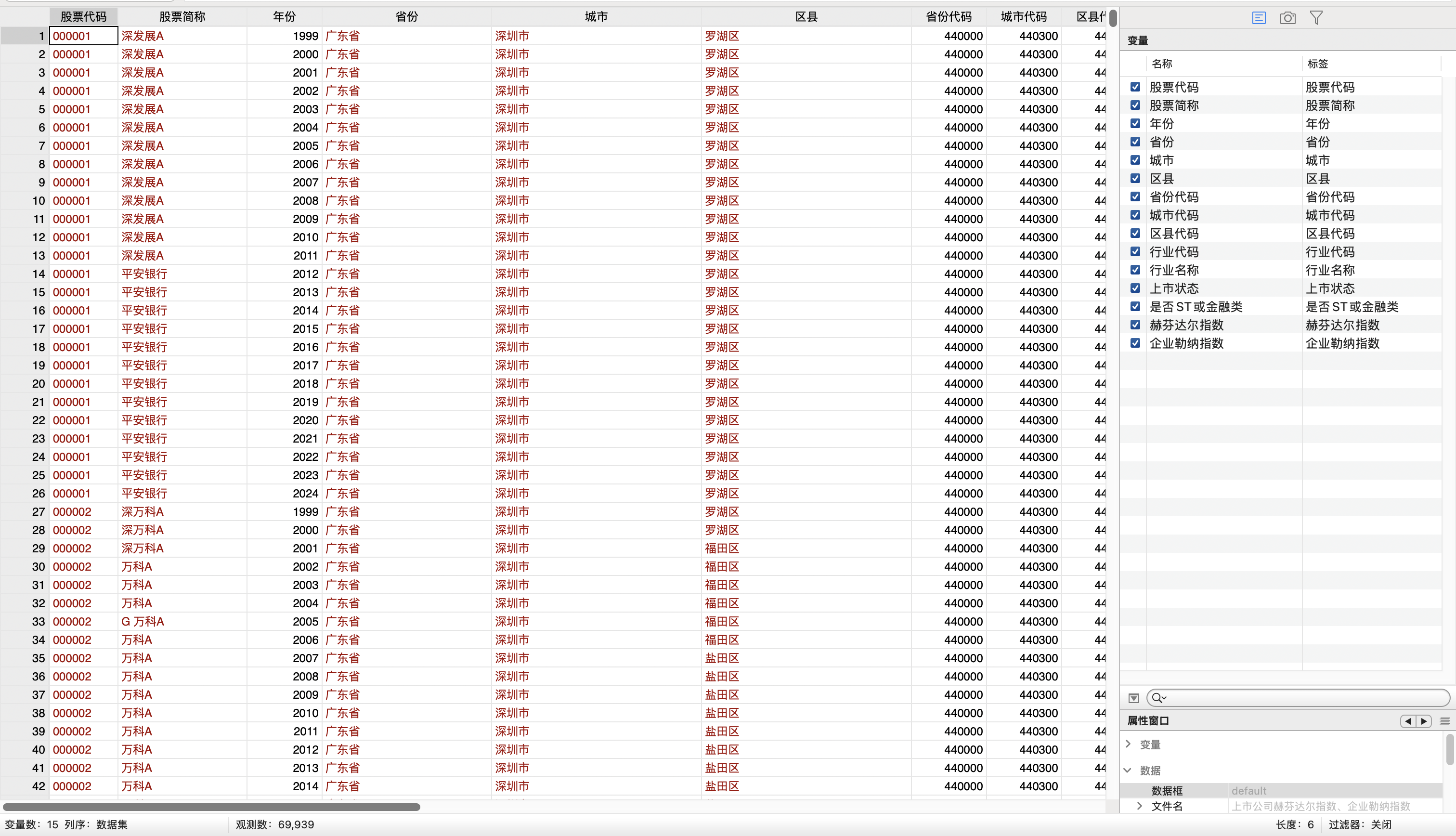This screenshot has height=836, width=1456.
Task: Click the camera Snapshots icon
Action: click(x=1287, y=18)
